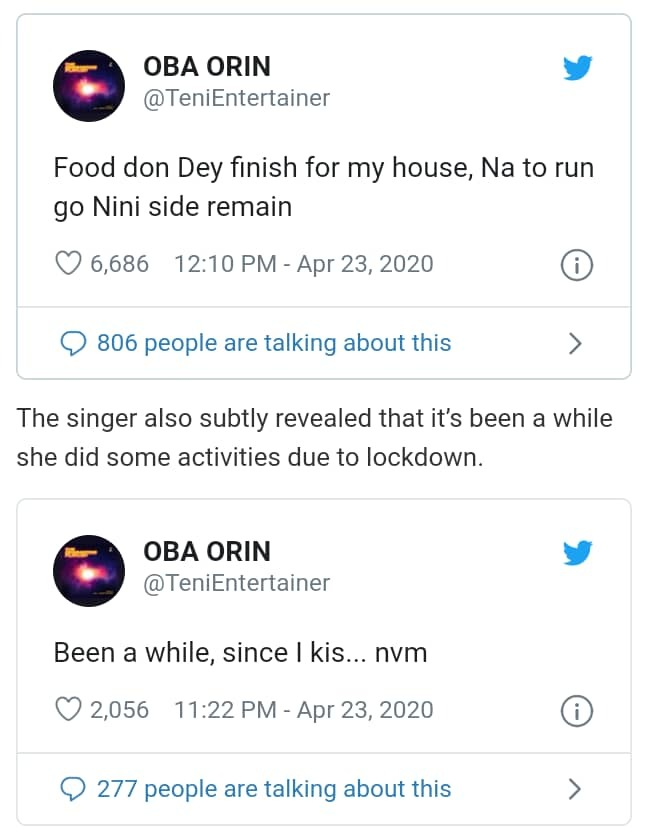Viewport: 646px width, 838px height.
Task: Click the 'Been a while, since I kis' text
Action: (x=240, y=653)
